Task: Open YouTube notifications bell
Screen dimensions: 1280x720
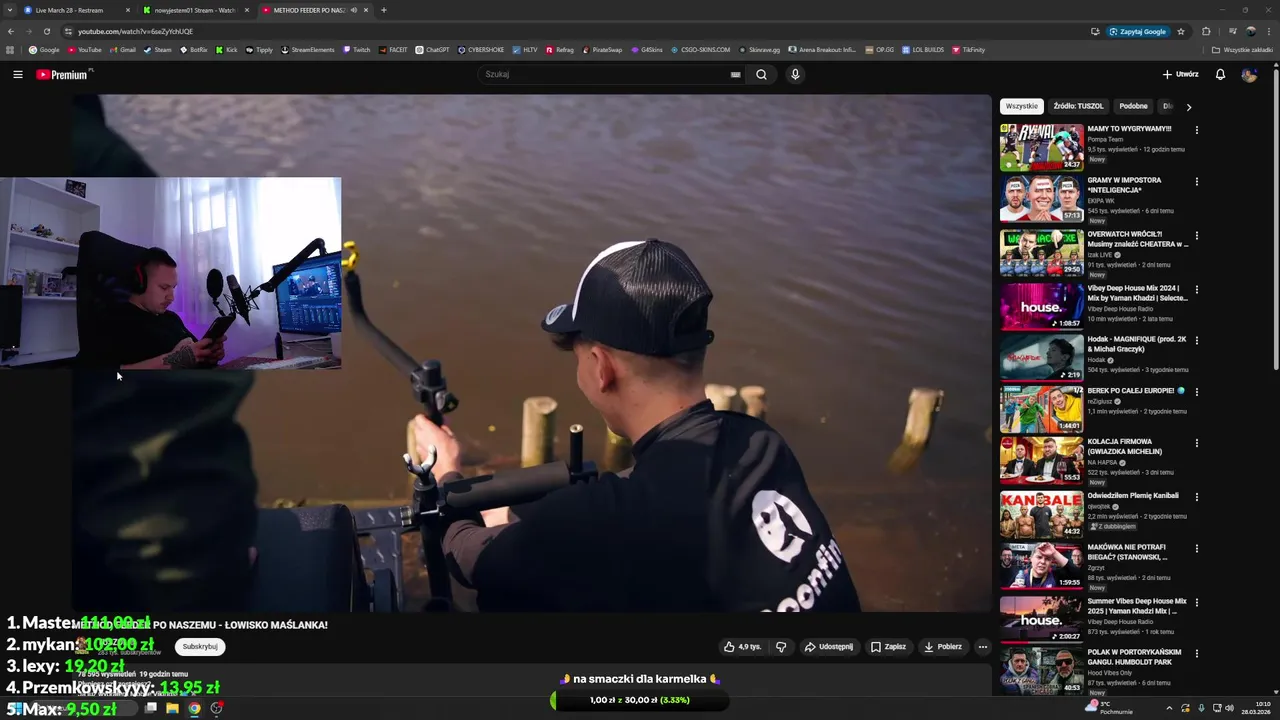Action: point(1220,74)
